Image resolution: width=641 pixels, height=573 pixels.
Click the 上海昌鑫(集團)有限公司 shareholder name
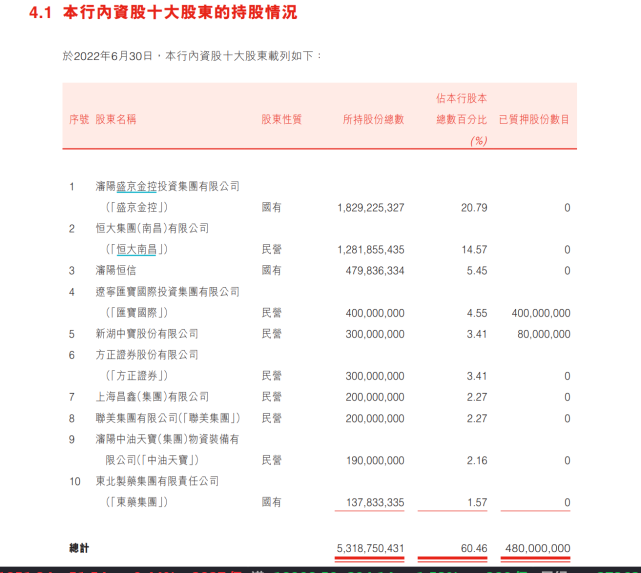click(x=153, y=397)
